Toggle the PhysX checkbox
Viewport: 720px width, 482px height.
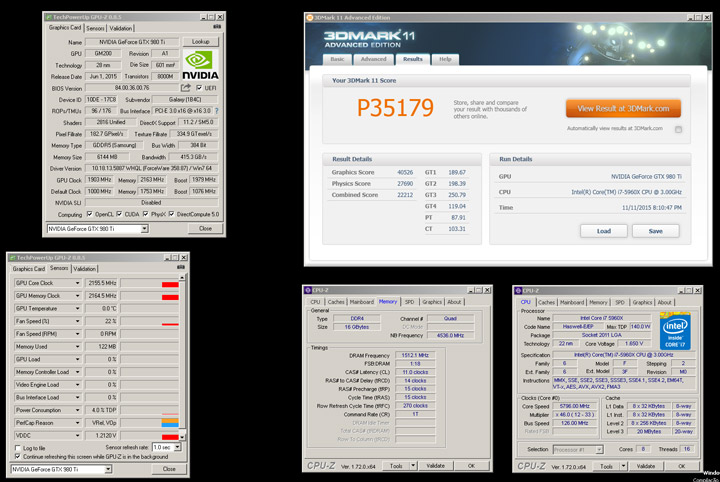pos(146,214)
